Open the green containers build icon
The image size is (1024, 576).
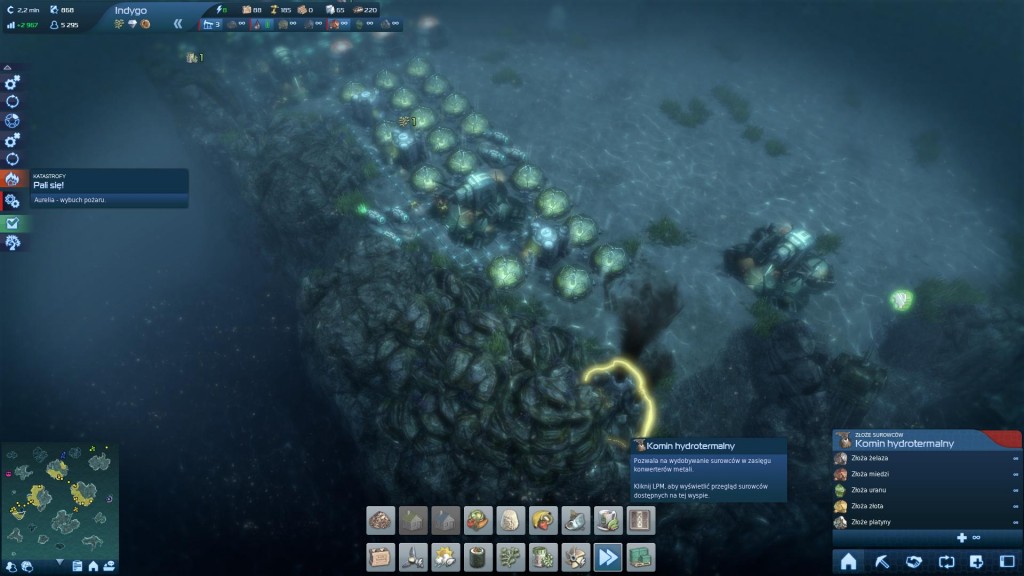pos(641,557)
